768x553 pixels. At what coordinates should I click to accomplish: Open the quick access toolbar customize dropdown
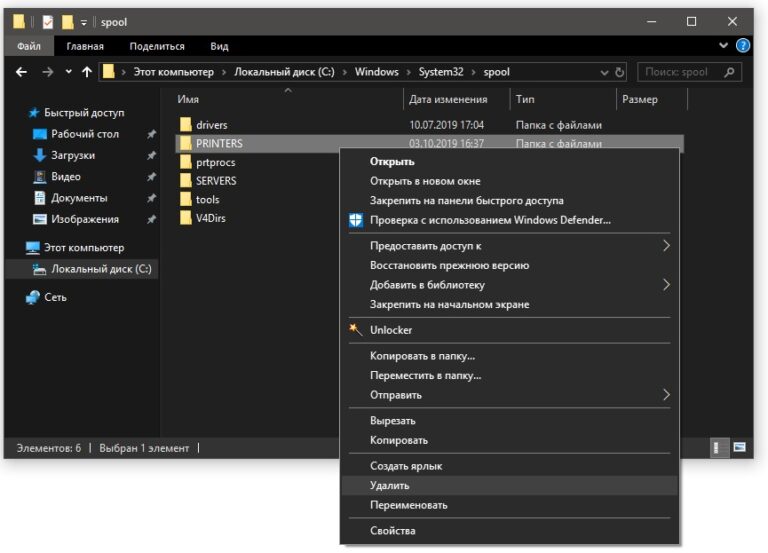point(84,23)
